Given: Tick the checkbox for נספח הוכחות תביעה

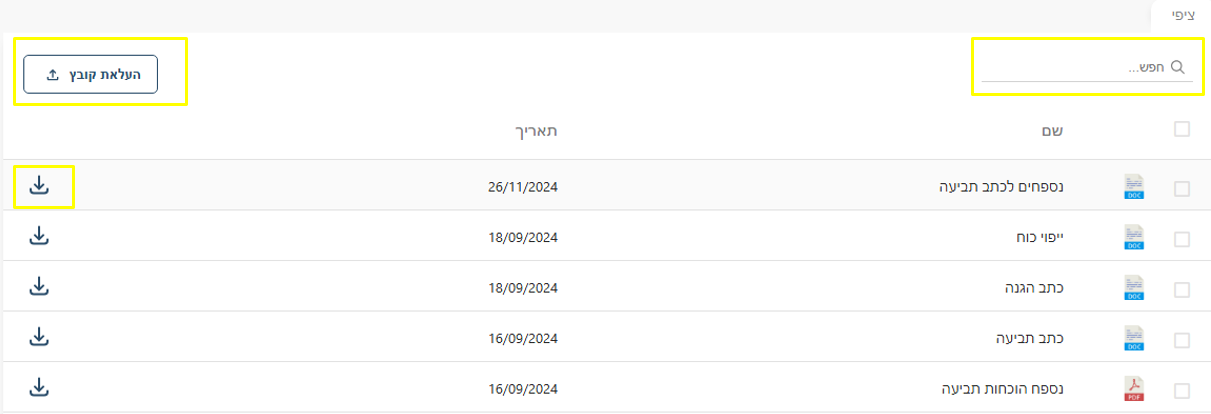Looking at the screenshot, I should (x=1182, y=390).
